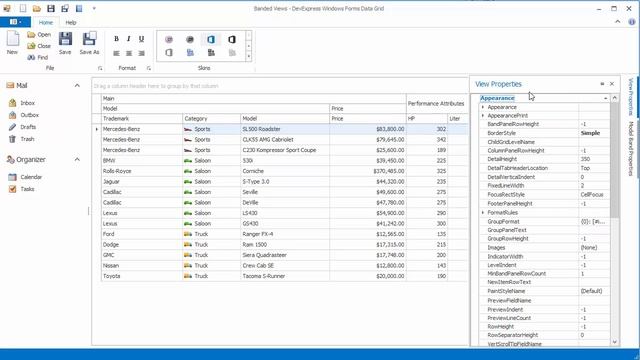Open the Format group dialog launcher

149,68
